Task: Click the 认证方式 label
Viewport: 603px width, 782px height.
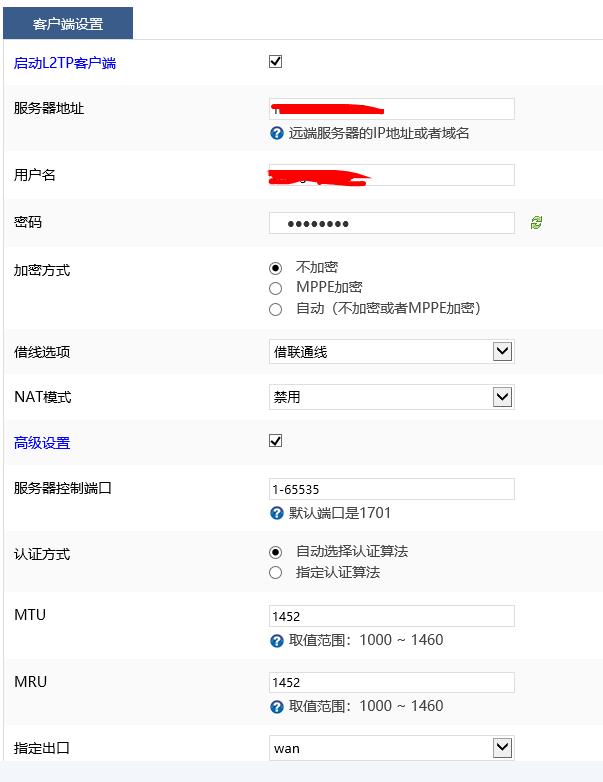Action: 42,554
